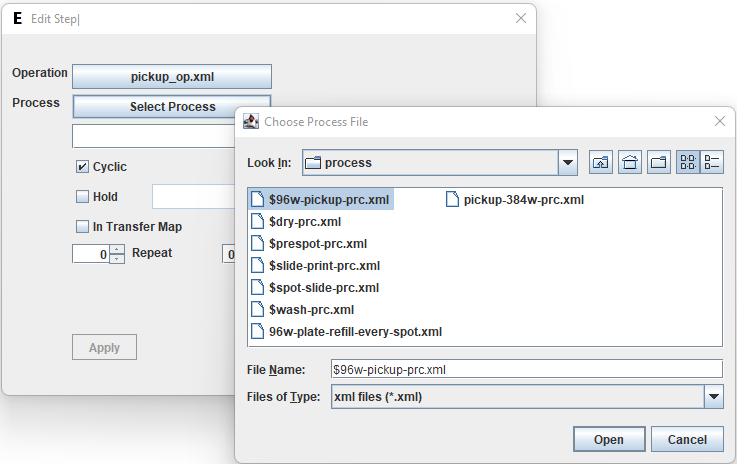Focus the File Name text field
Screen dimensions: 737x464
[x=526, y=369]
